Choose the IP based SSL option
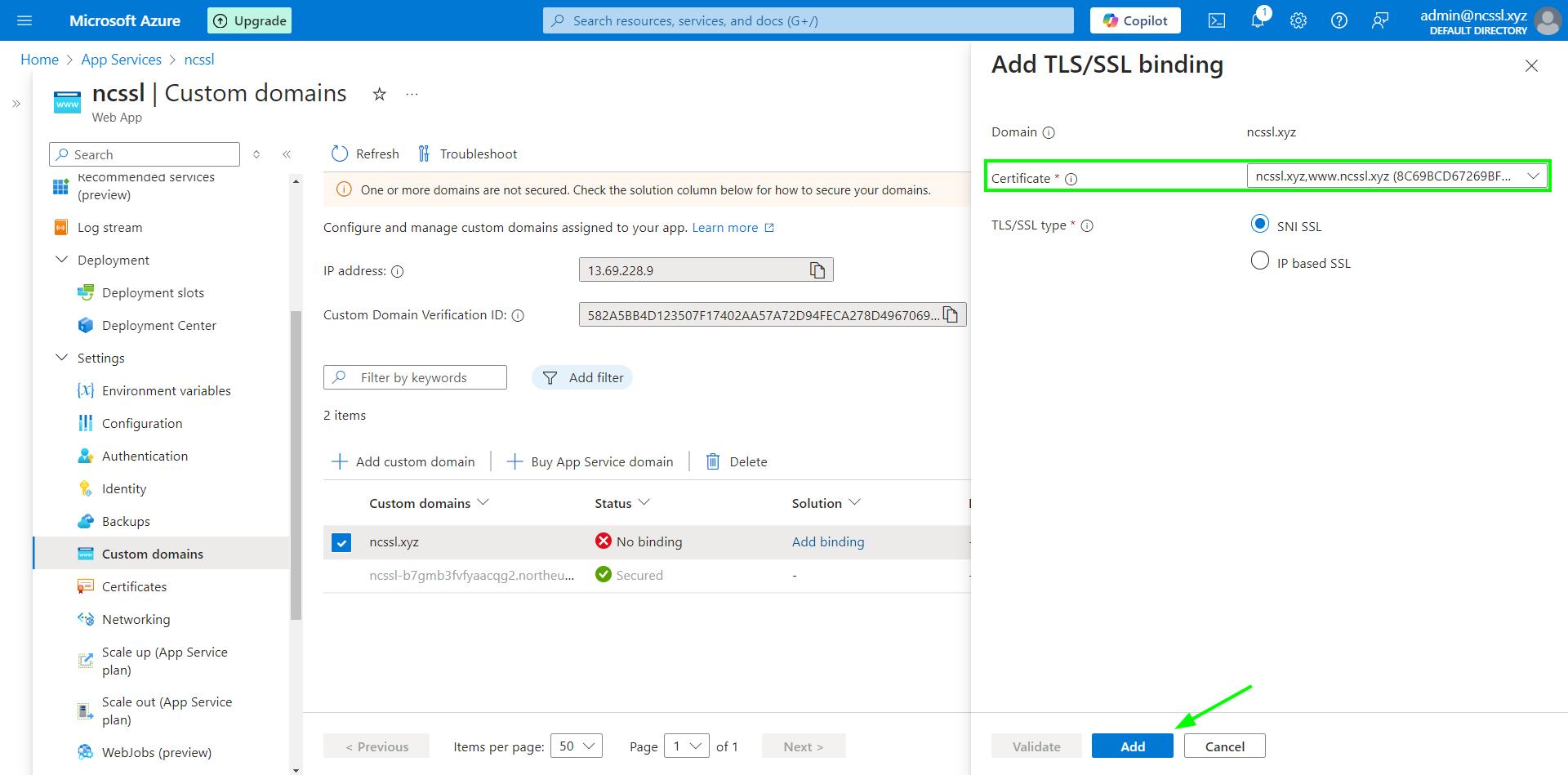 (x=1260, y=261)
